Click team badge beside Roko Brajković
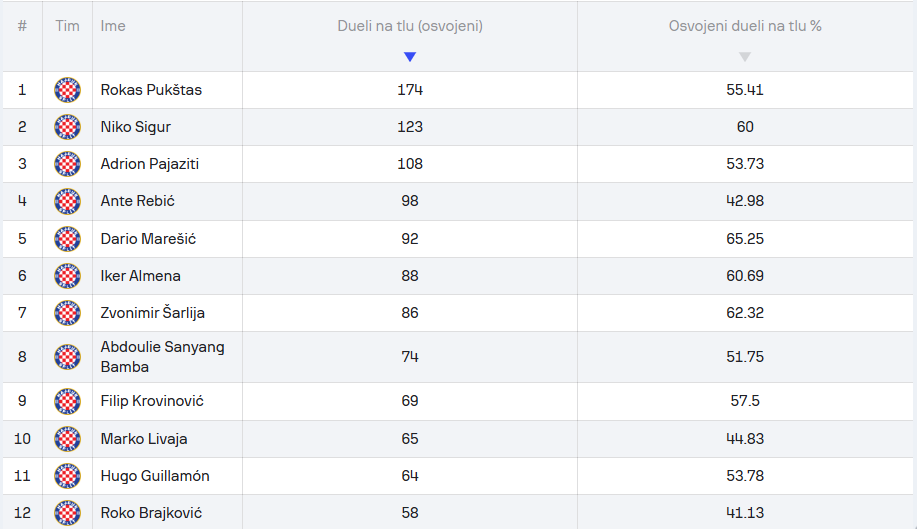The height and width of the screenshot is (529, 917). click(x=67, y=513)
